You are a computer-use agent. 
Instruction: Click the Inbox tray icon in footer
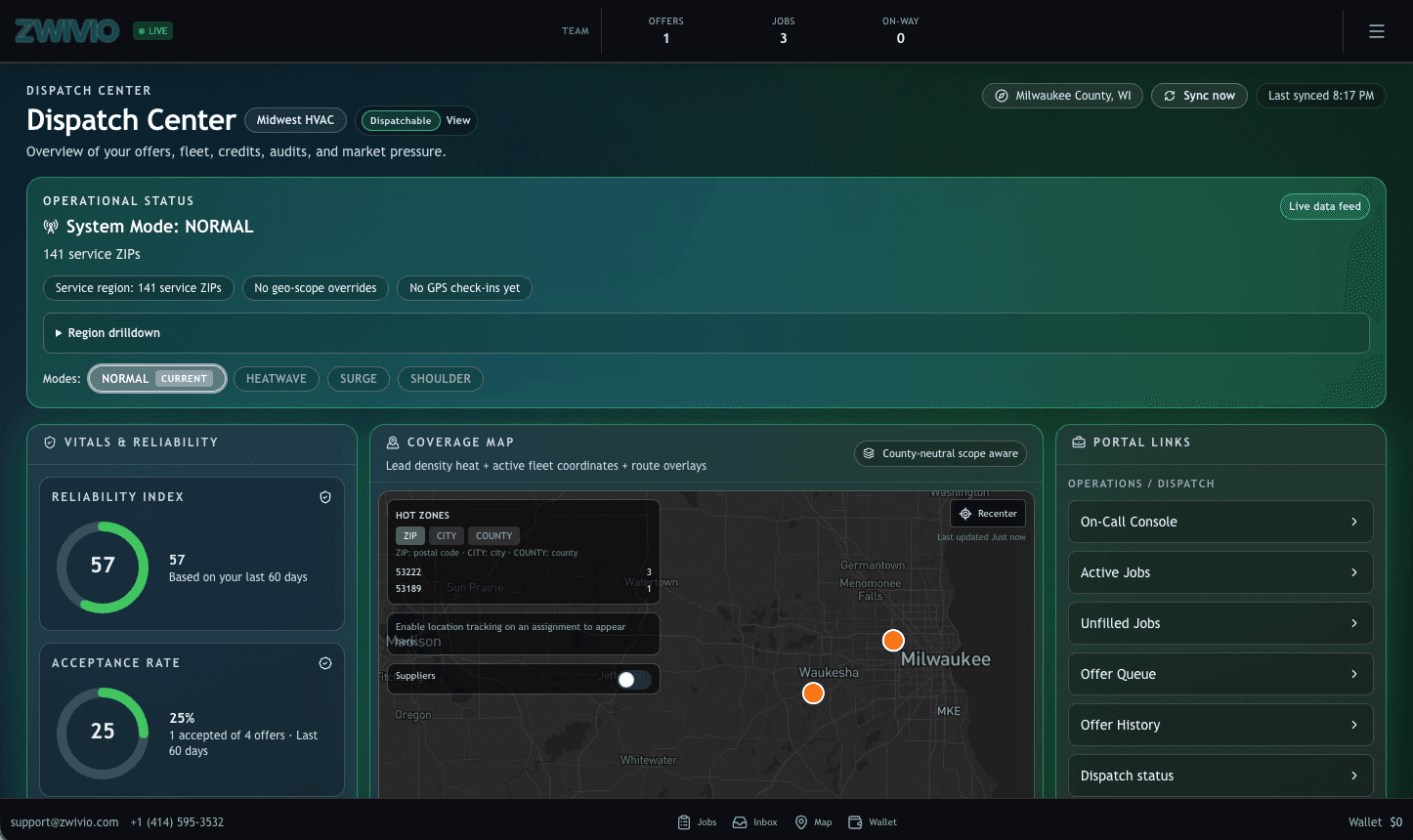coord(740,822)
